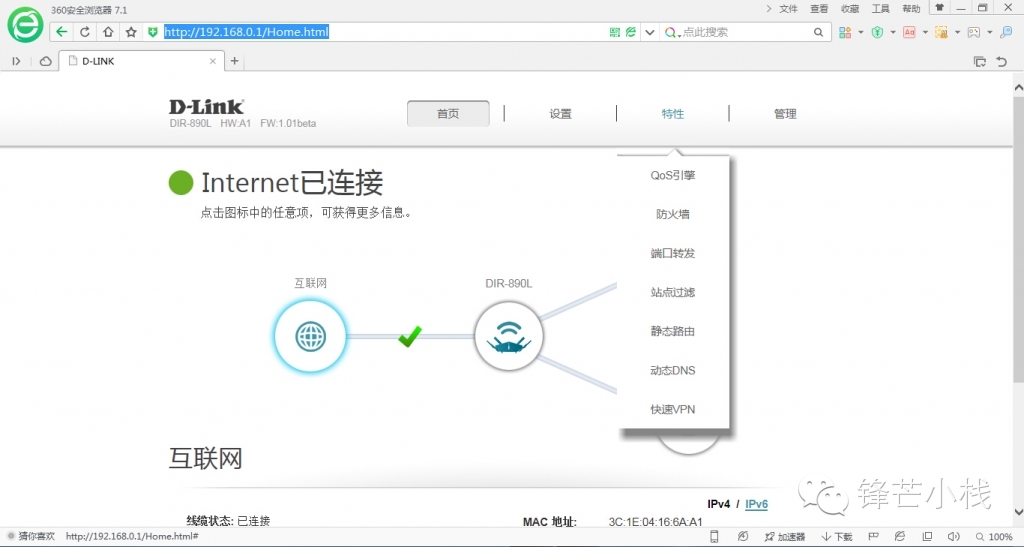1024x547 pixels.
Task: Click the DIR-890L router icon
Action: [x=509, y=336]
